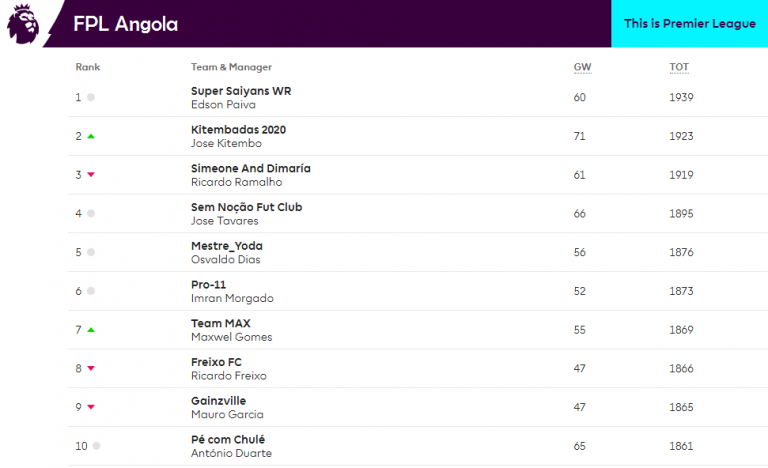This screenshot has width=768, height=468.
Task: Click red down arrow beside rank 3
Action: click(91, 175)
